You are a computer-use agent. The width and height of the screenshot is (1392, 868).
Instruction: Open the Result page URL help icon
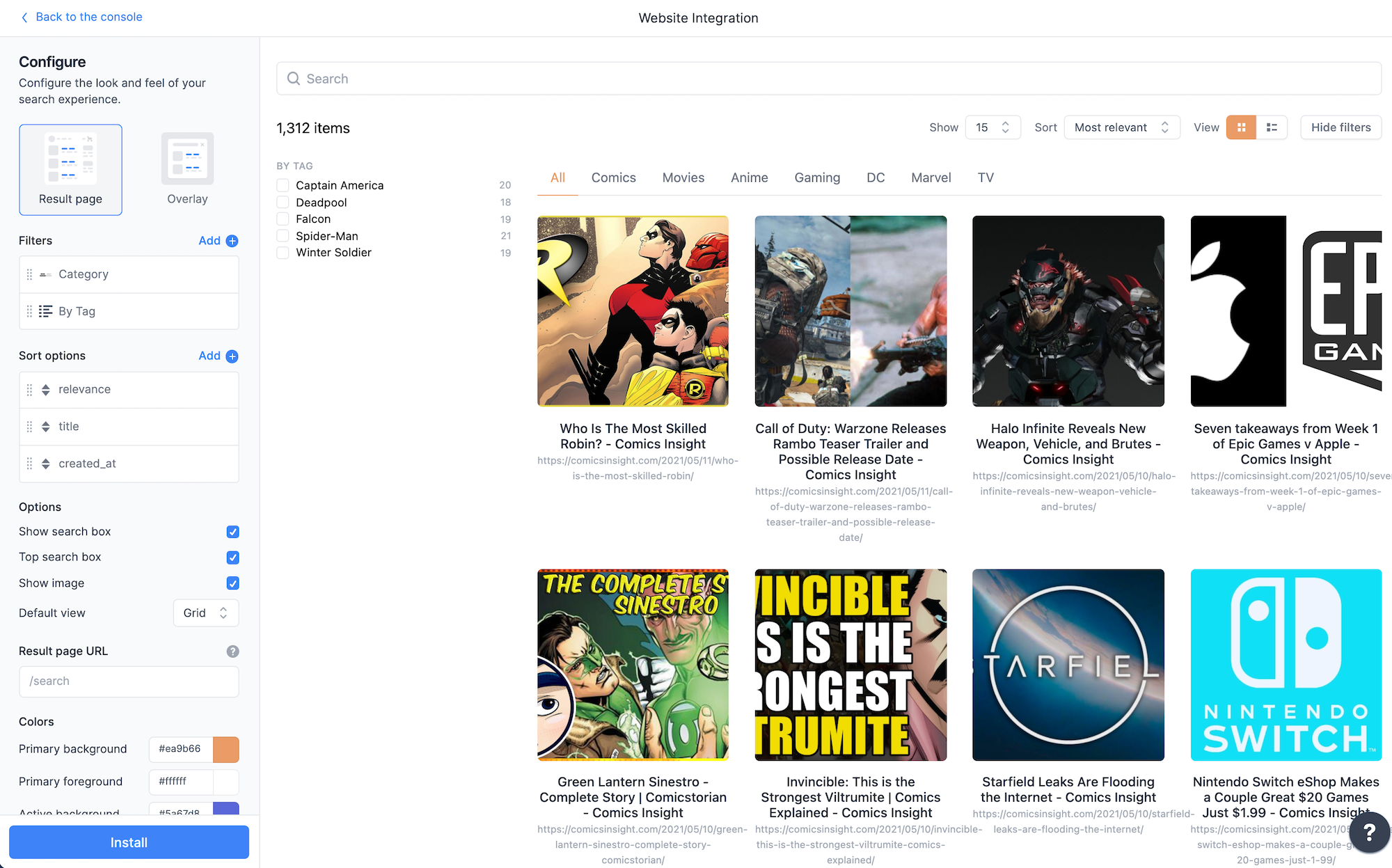232,652
